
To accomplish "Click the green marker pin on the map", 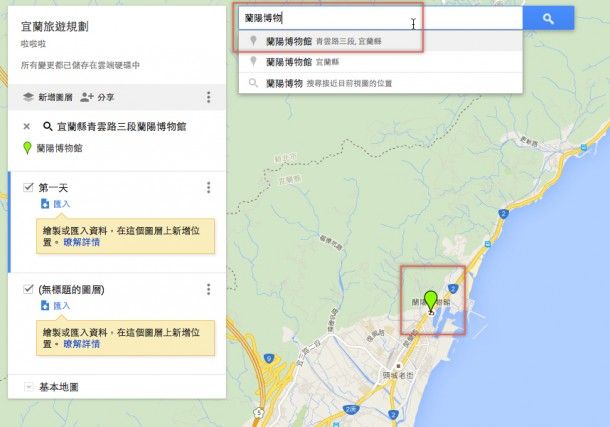I will (431, 302).
